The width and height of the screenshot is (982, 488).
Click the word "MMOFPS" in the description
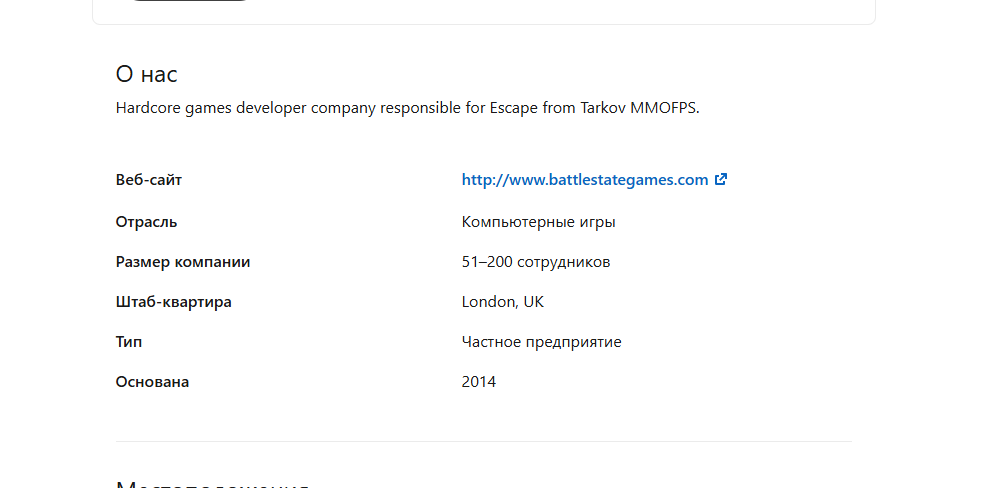[x=663, y=108]
